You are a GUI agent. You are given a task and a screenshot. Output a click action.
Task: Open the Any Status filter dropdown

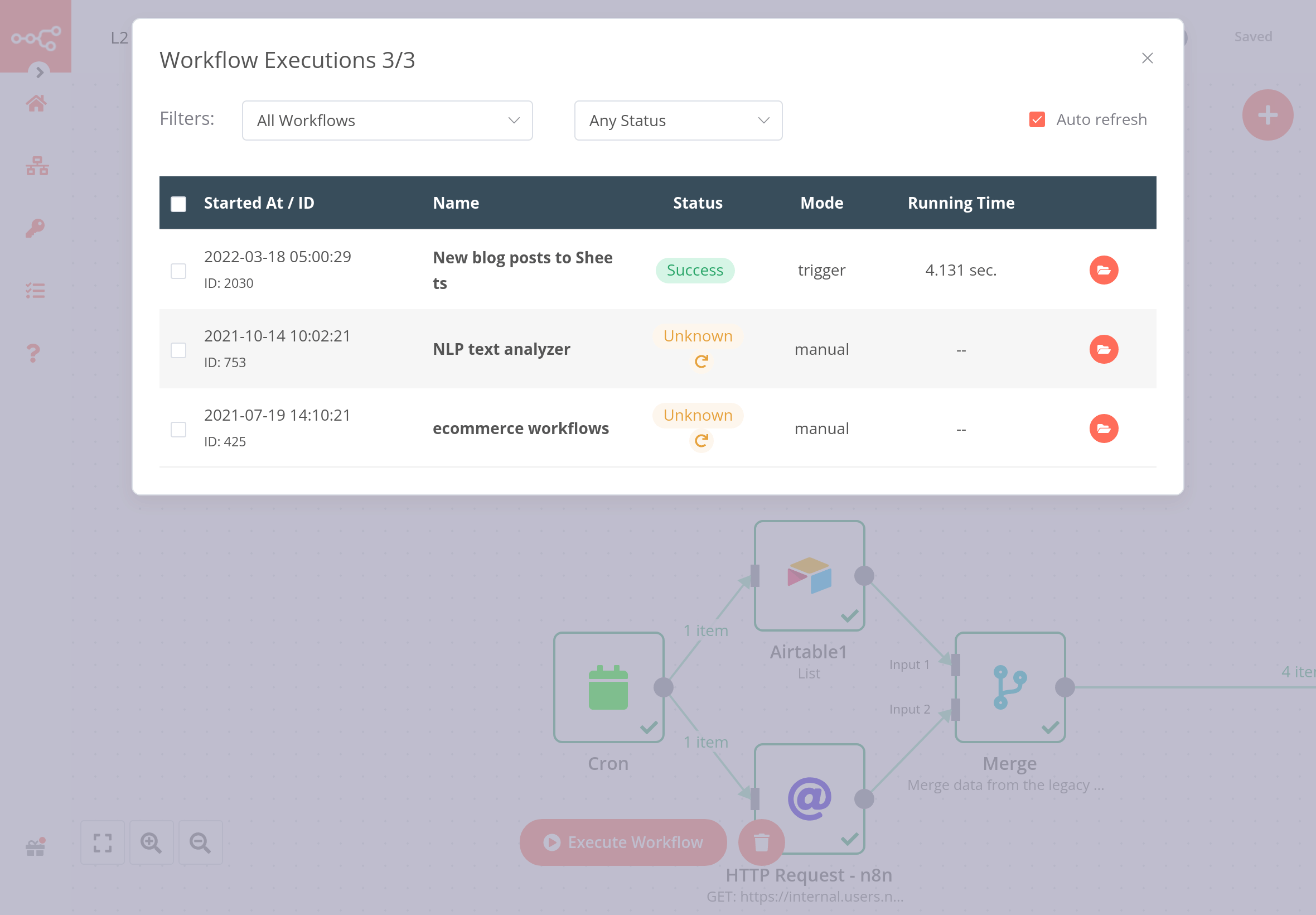click(x=678, y=121)
